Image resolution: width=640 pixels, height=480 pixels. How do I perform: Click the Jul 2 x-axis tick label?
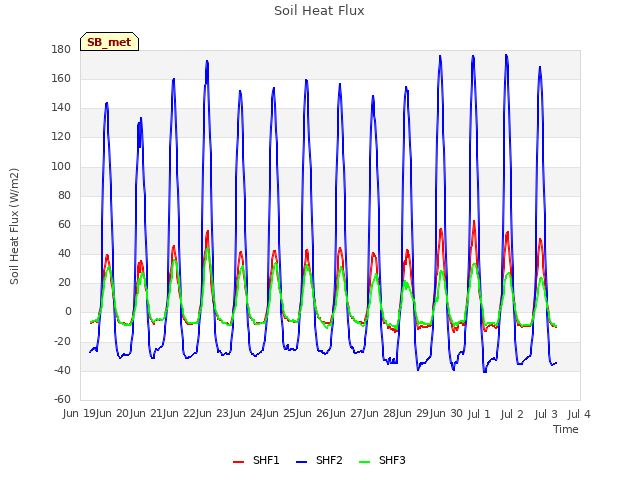tap(512, 414)
